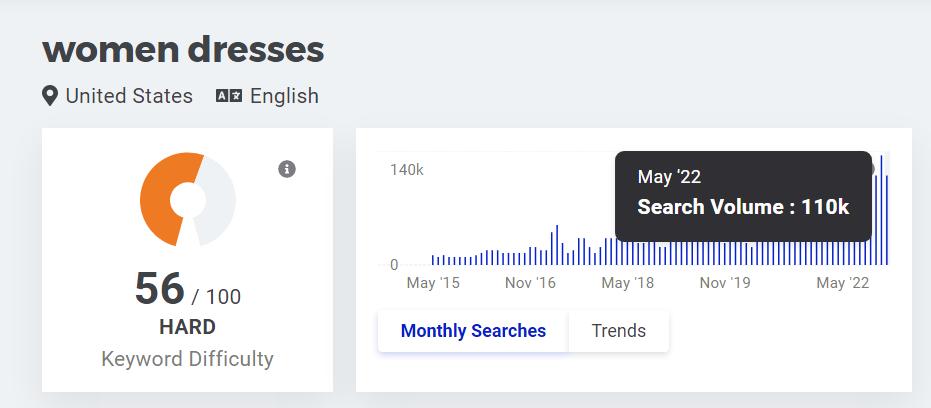Click the English language label

point(284,96)
